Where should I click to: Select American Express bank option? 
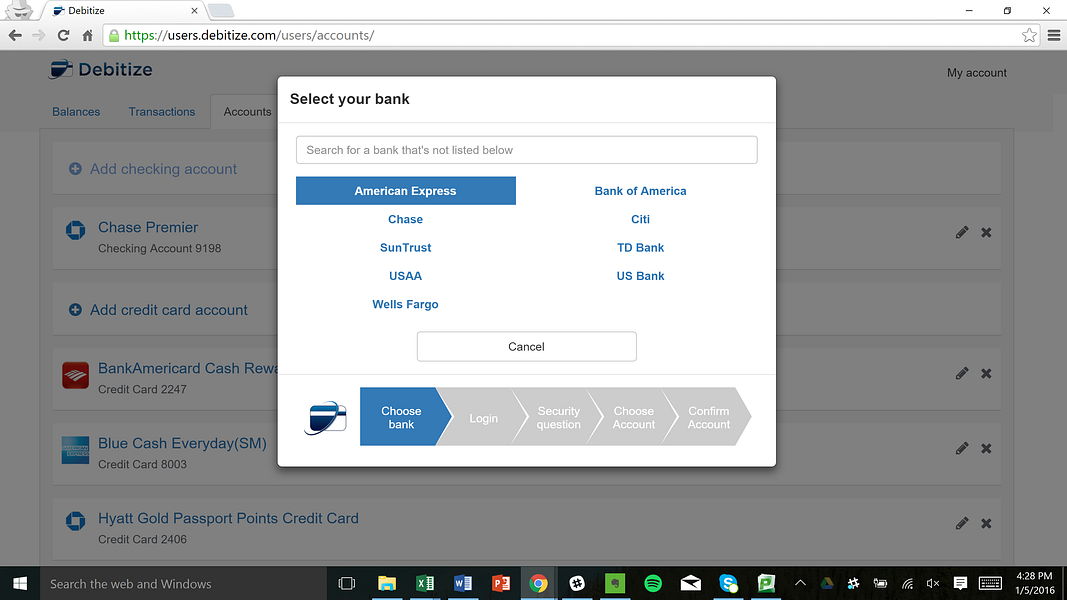pos(406,190)
